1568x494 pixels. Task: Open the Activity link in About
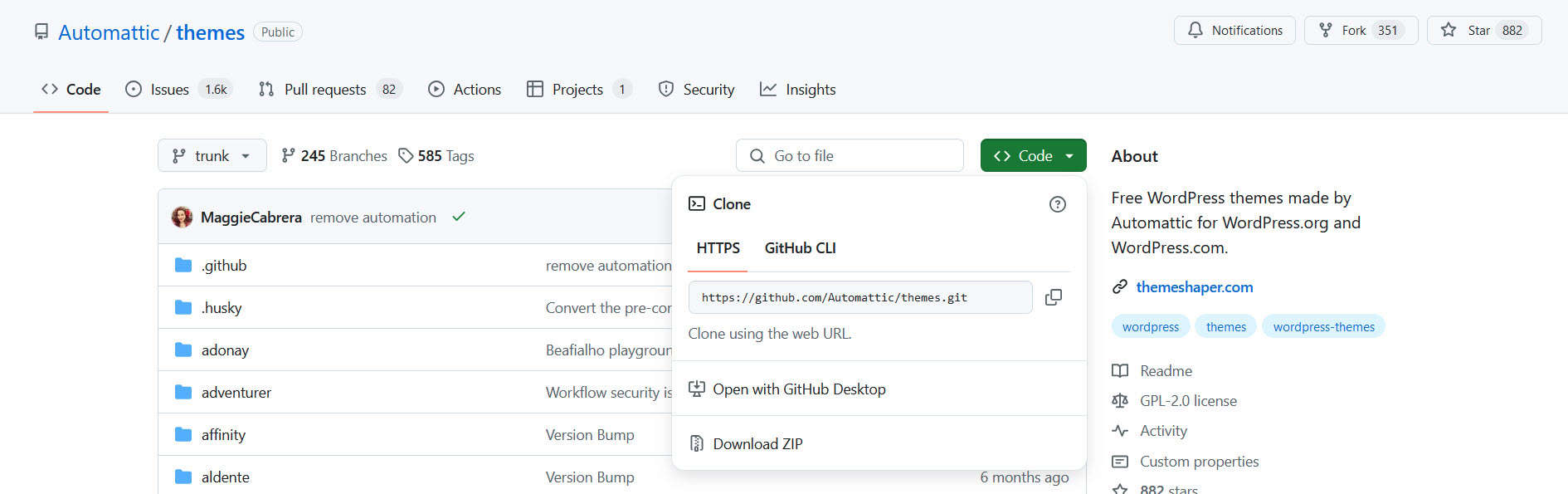(x=1163, y=430)
